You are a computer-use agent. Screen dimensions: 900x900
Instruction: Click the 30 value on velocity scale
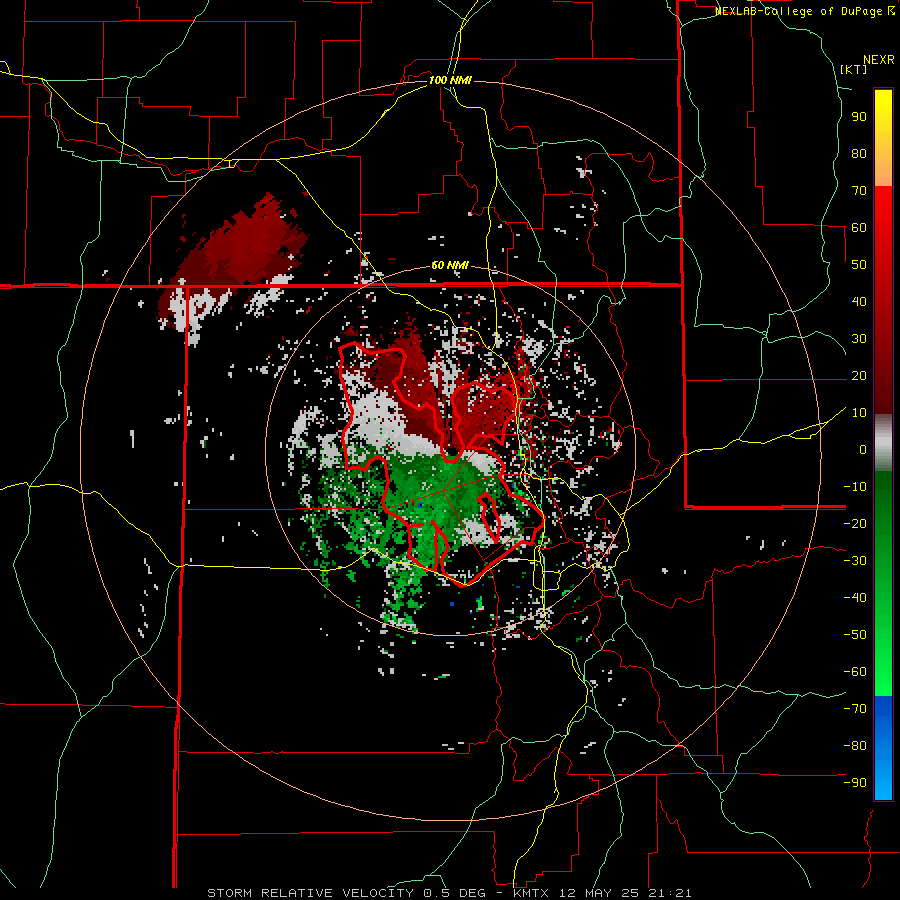point(859,339)
